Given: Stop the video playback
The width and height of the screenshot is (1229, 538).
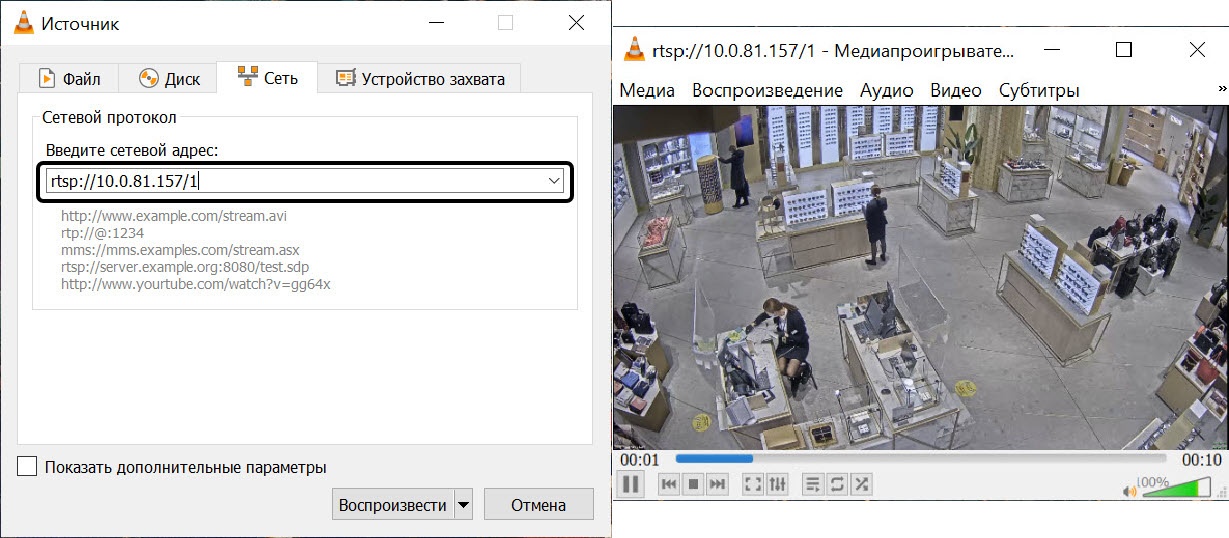Looking at the screenshot, I should pos(693,485).
